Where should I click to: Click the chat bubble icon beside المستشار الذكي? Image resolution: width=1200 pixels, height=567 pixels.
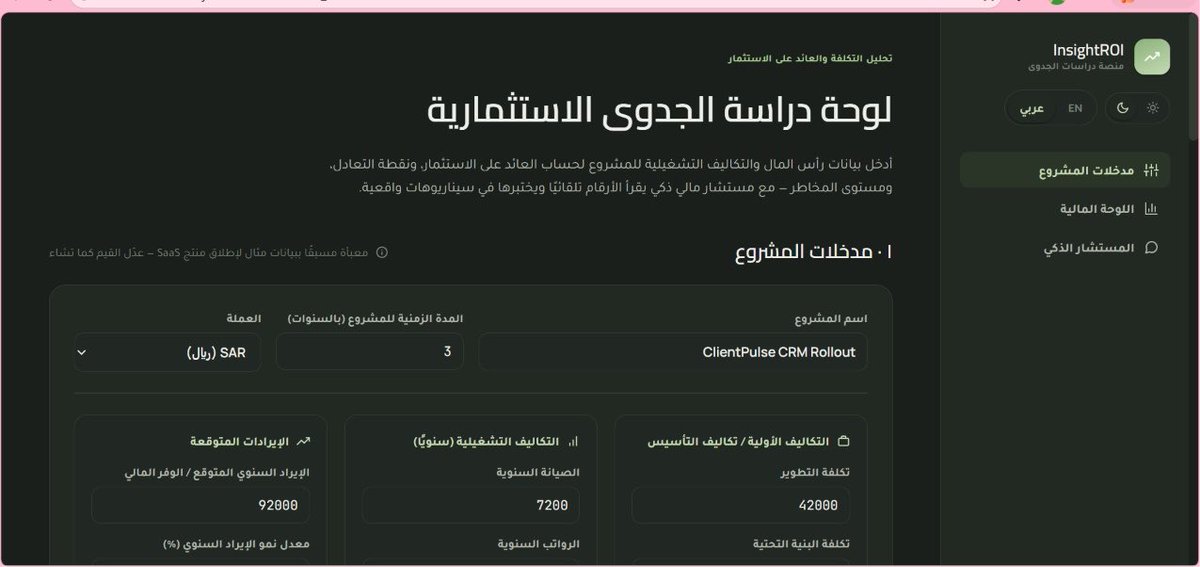[x=1151, y=247]
